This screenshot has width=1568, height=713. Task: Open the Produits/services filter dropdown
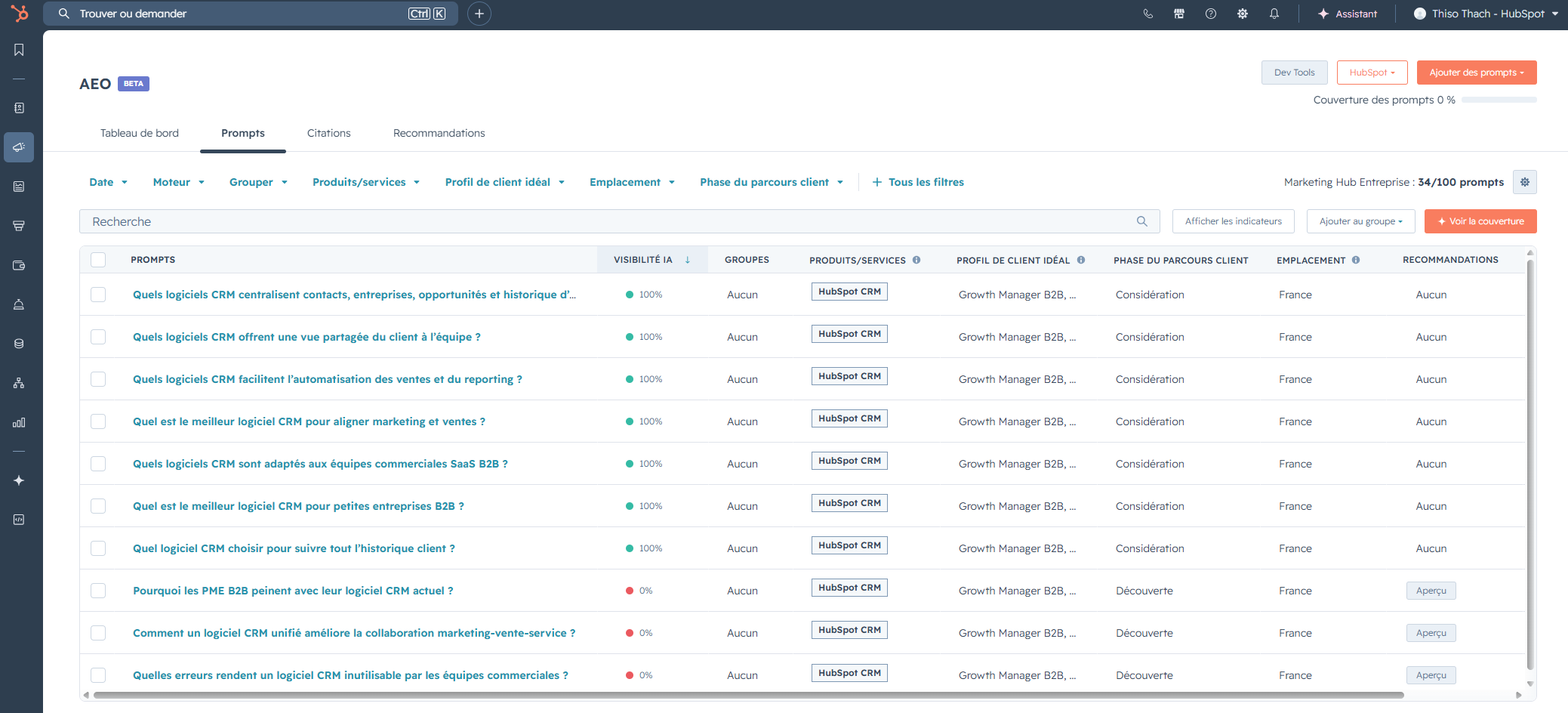click(366, 182)
